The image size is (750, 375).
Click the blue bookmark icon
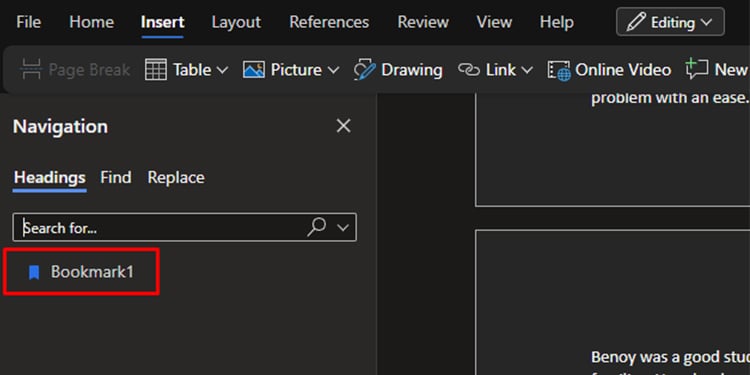34,273
